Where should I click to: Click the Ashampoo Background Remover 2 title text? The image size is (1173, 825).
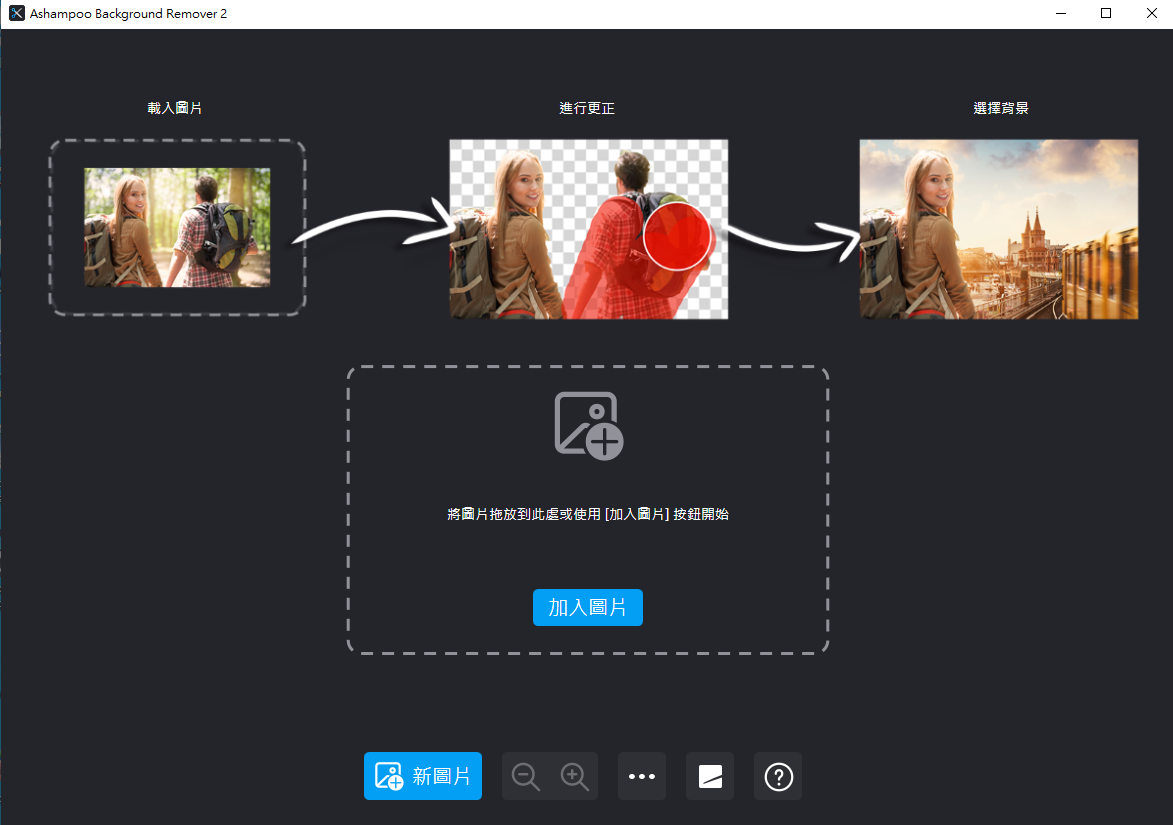pyautogui.click(x=128, y=13)
